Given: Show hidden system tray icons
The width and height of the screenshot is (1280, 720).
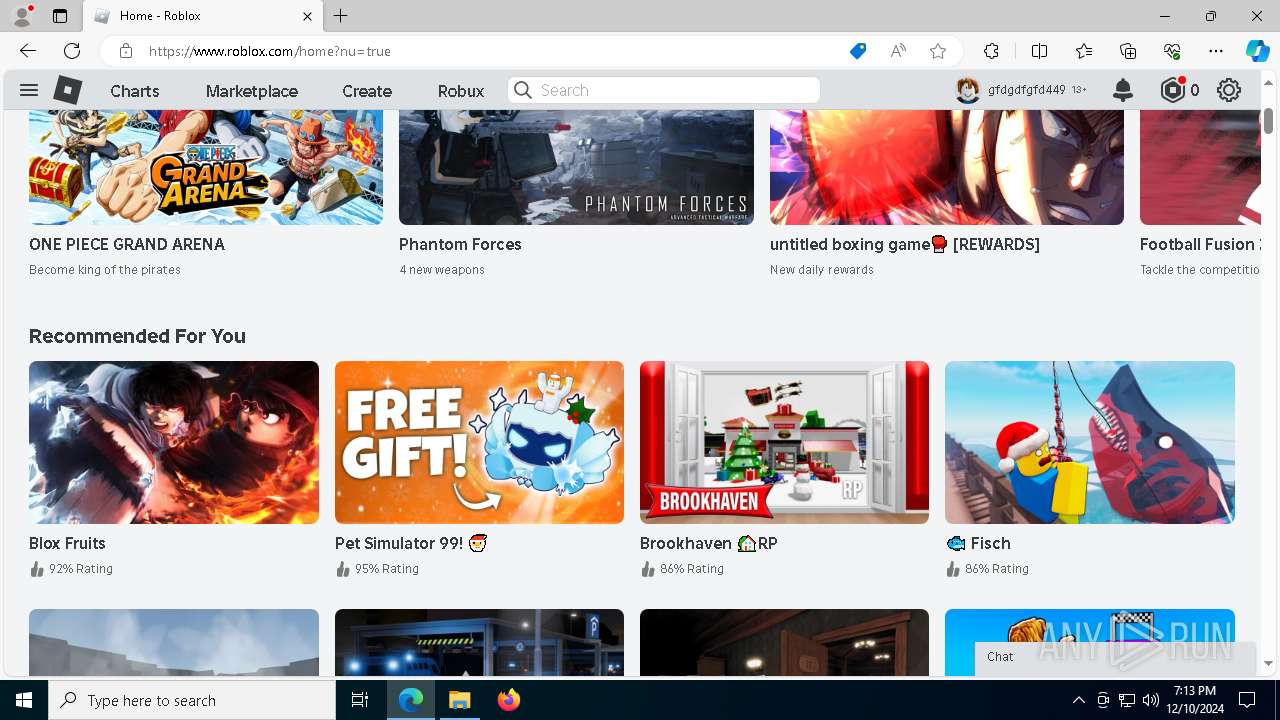Looking at the screenshot, I should pos(1078,700).
